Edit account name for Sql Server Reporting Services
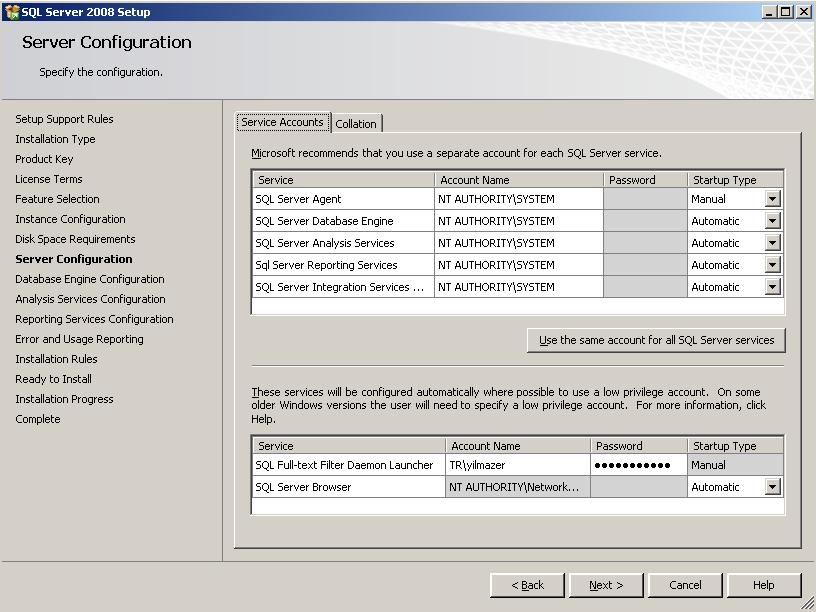 coord(519,265)
